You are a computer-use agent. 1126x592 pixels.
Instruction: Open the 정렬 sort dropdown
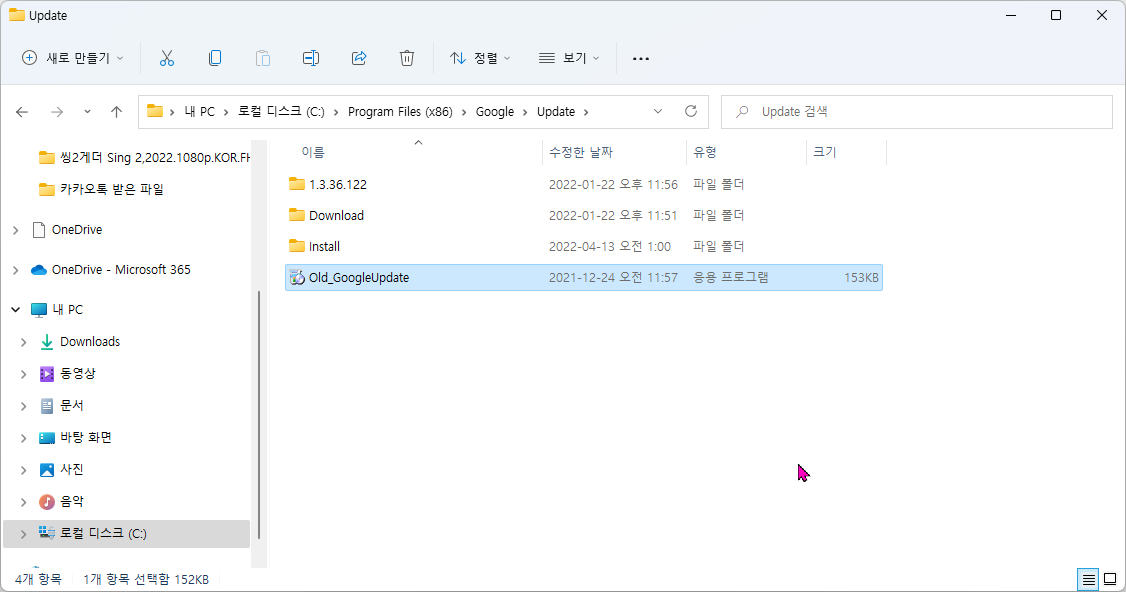coord(480,58)
